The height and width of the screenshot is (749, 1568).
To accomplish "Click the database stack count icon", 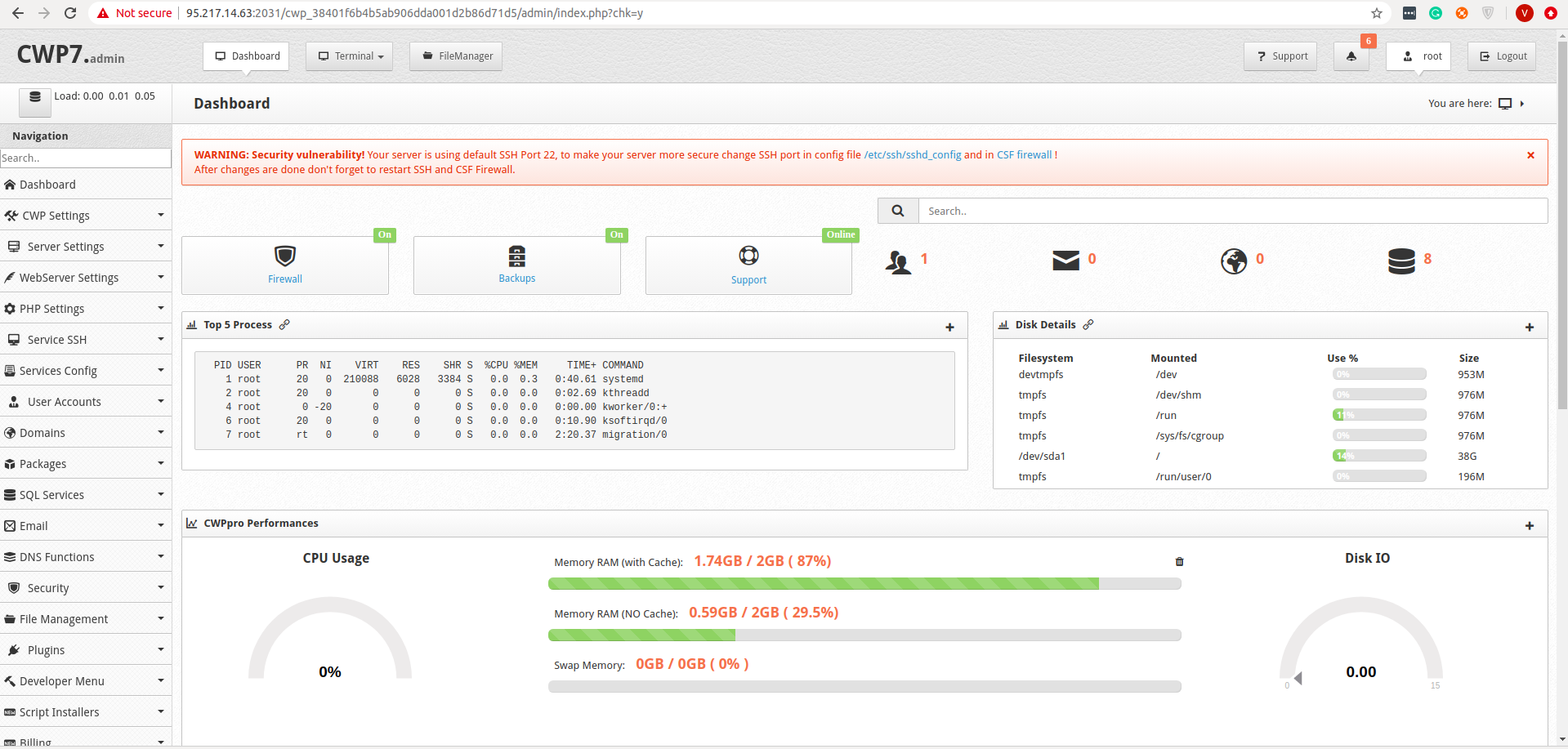I will (1400, 261).
